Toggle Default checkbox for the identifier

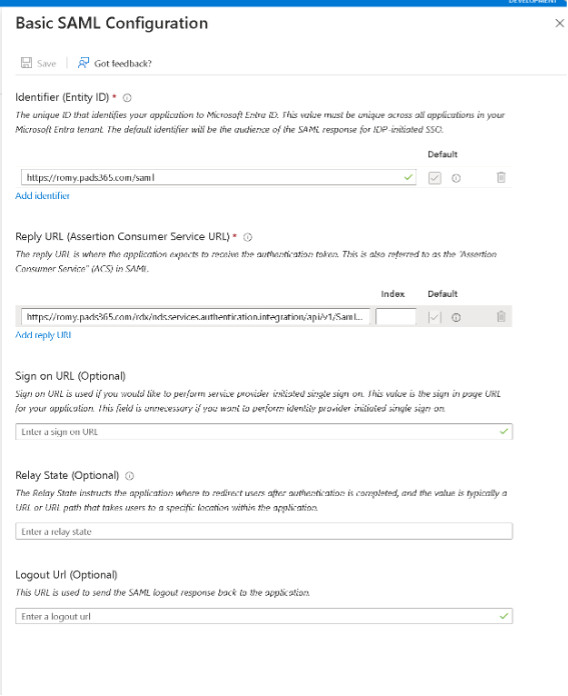434,178
